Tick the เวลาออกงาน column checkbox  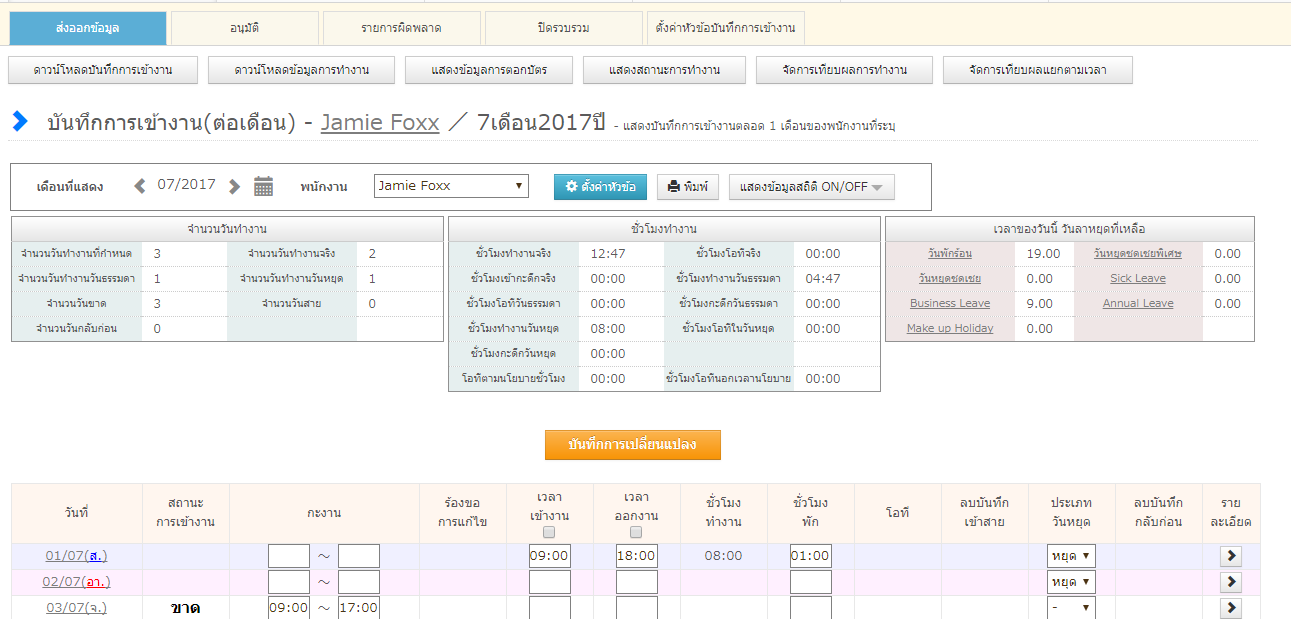(636, 532)
